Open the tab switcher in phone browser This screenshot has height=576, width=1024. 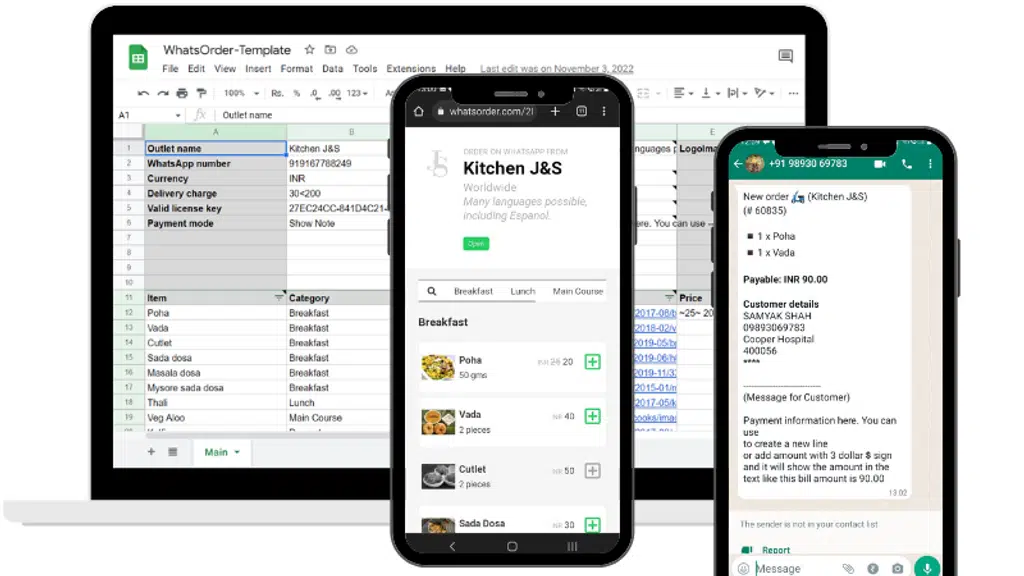(581, 112)
